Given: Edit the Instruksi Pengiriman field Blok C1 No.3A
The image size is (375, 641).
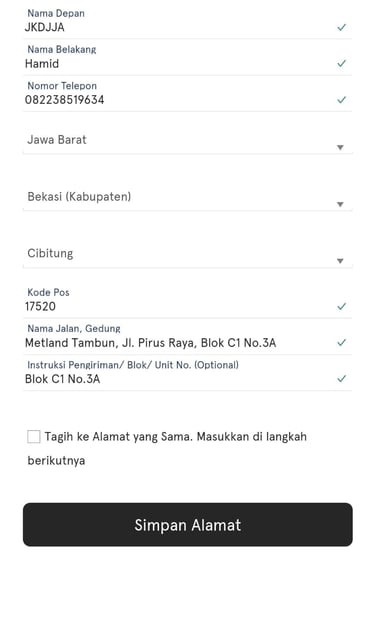Looking at the screenshot, I should click(x=188, y=374).
